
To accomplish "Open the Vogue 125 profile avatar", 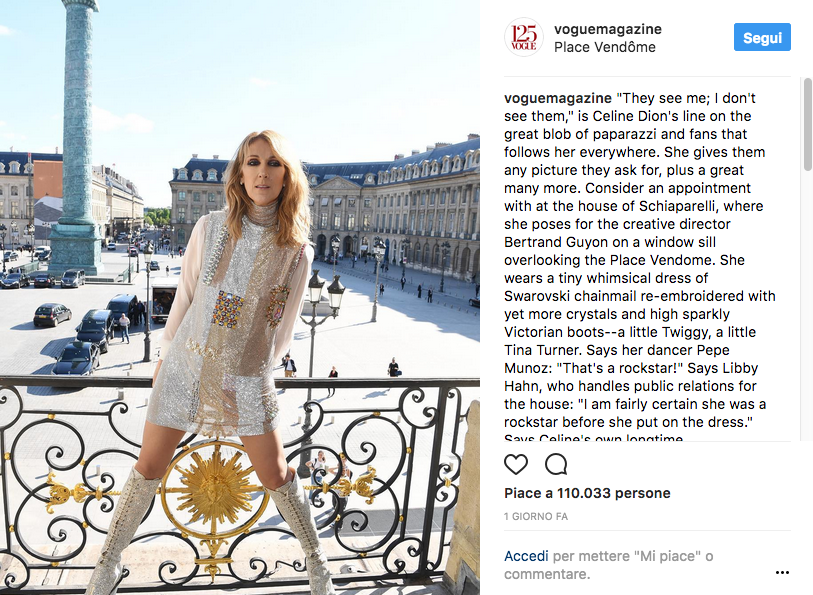I will 524,37.
